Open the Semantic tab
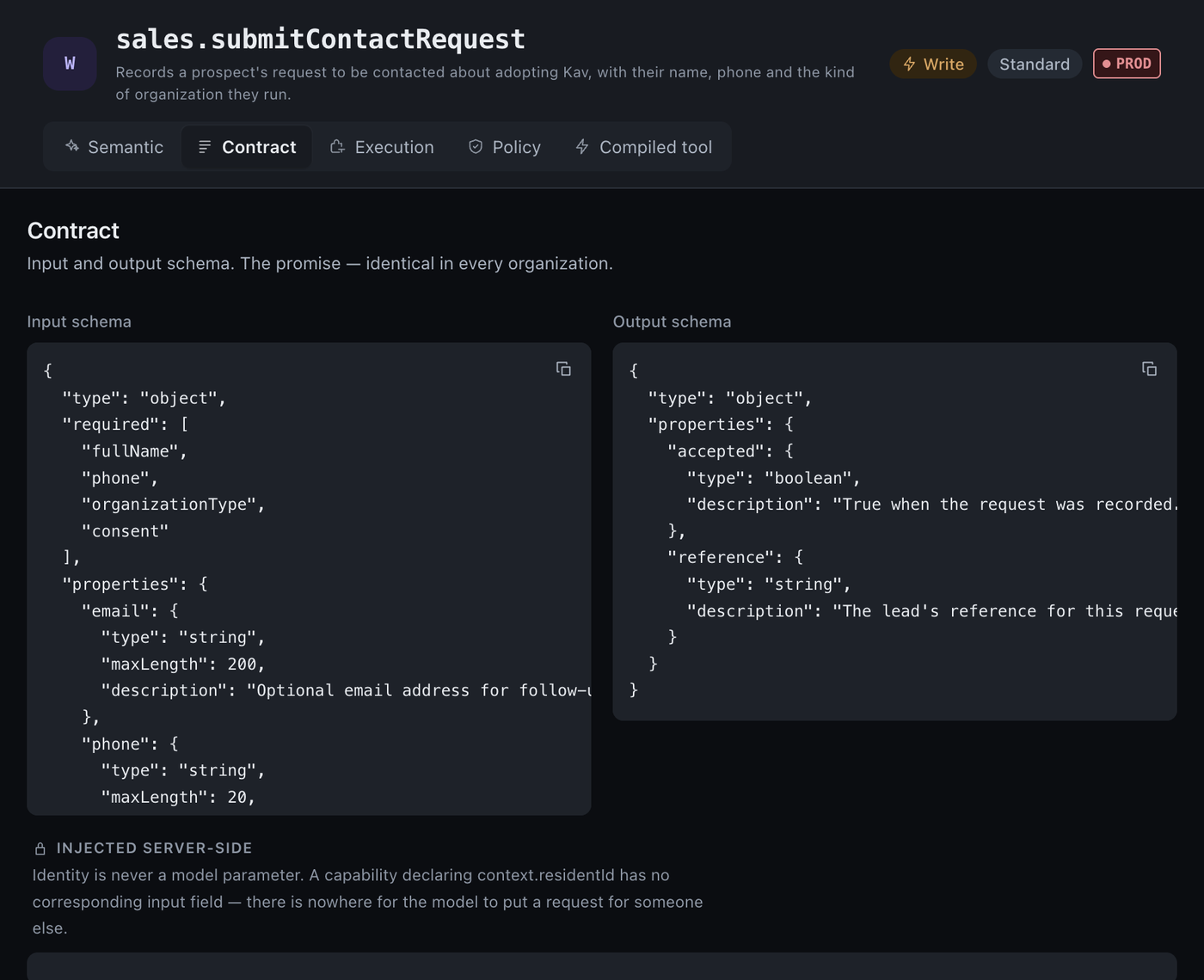1204x980 pixels. (114, 147)
